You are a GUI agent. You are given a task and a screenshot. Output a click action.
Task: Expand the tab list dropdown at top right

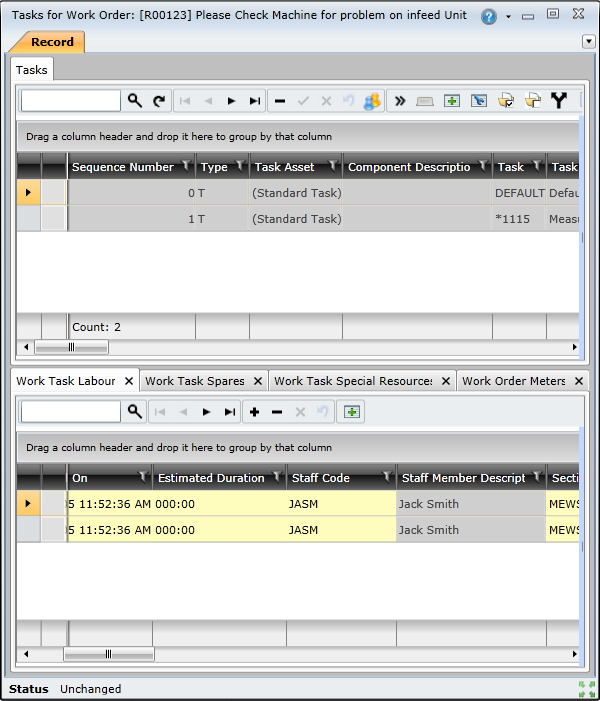(588, 41)
